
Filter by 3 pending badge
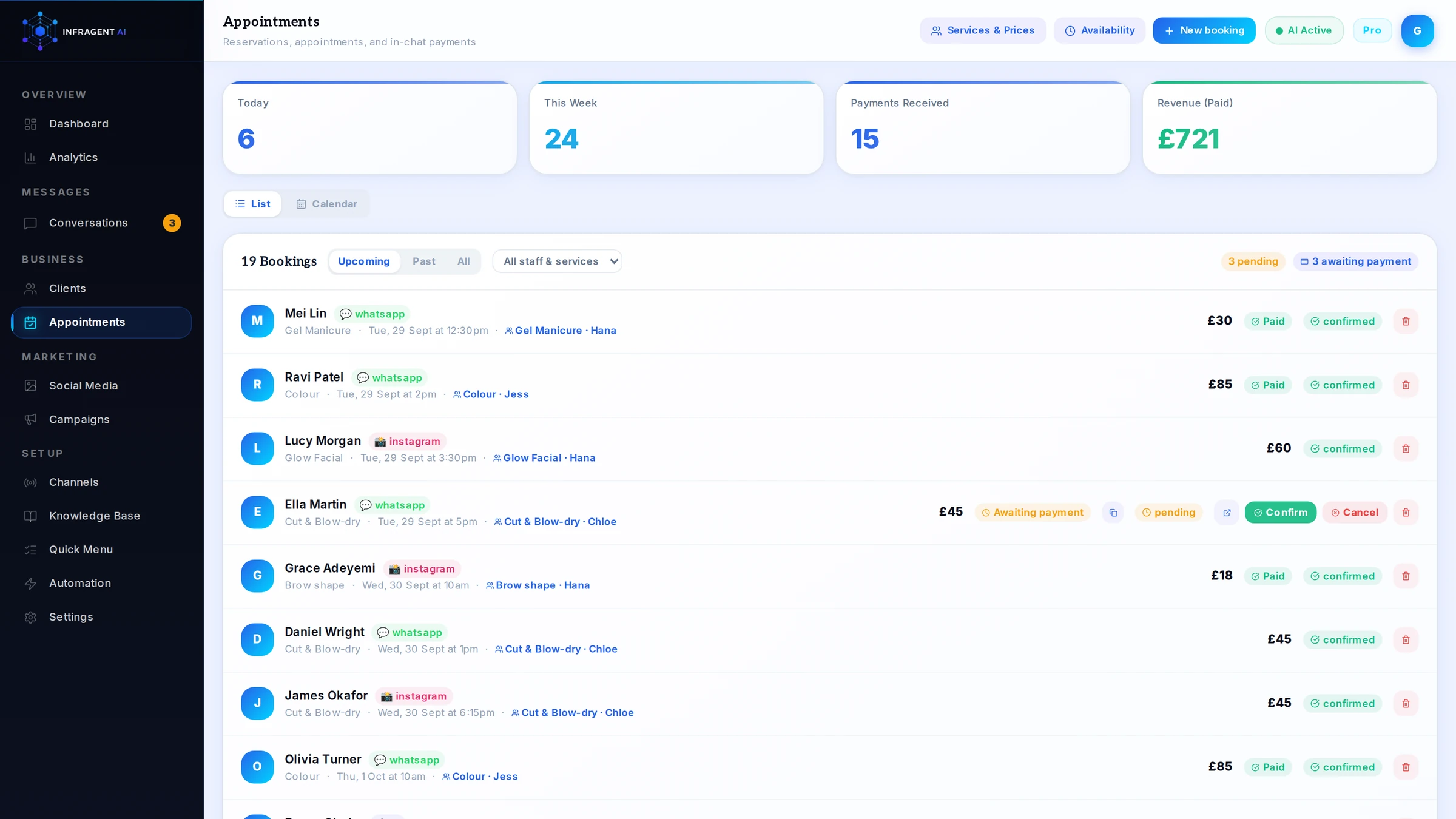click(x=1253, y=261)
